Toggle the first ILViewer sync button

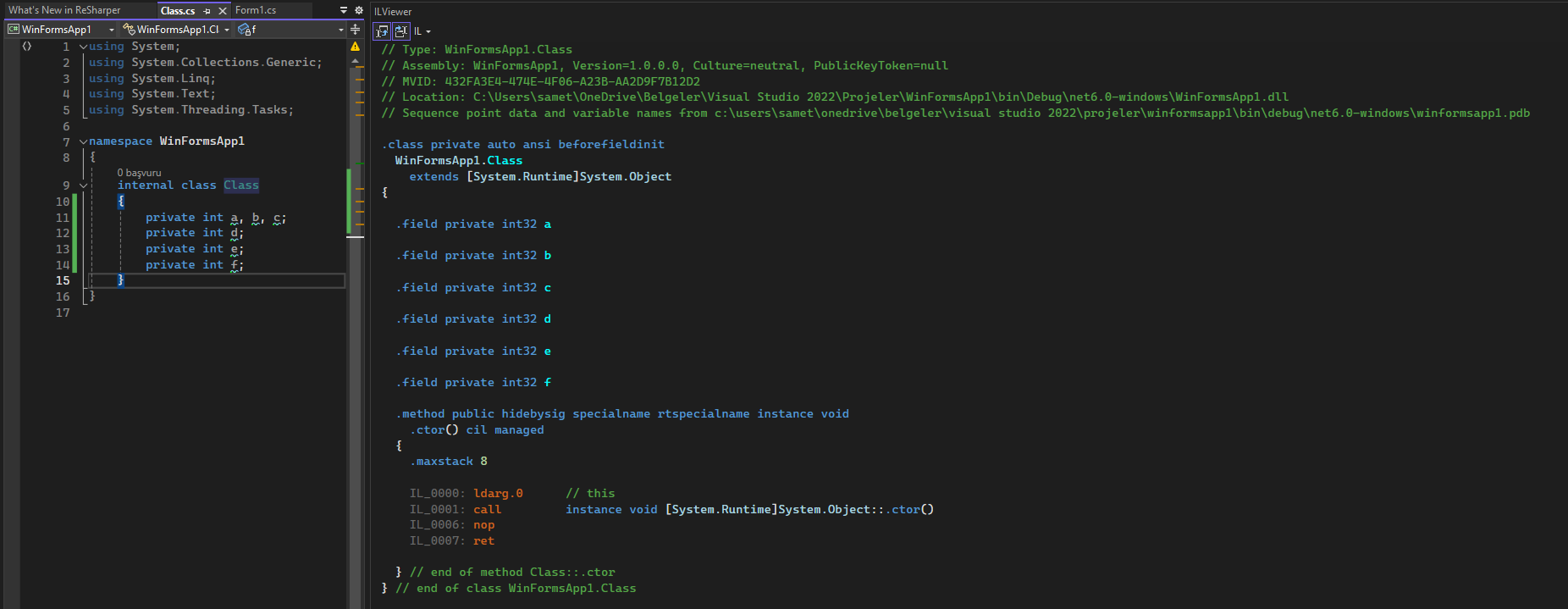pos(383,31)
